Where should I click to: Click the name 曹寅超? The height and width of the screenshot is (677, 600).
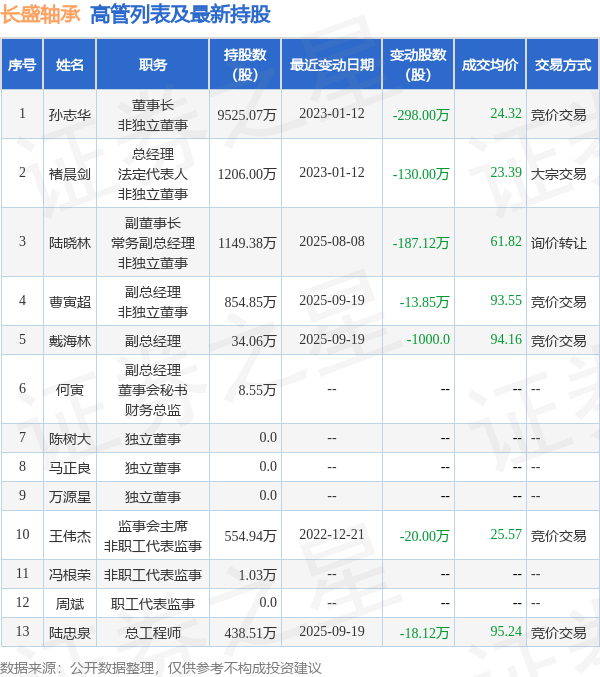[69, 302]
